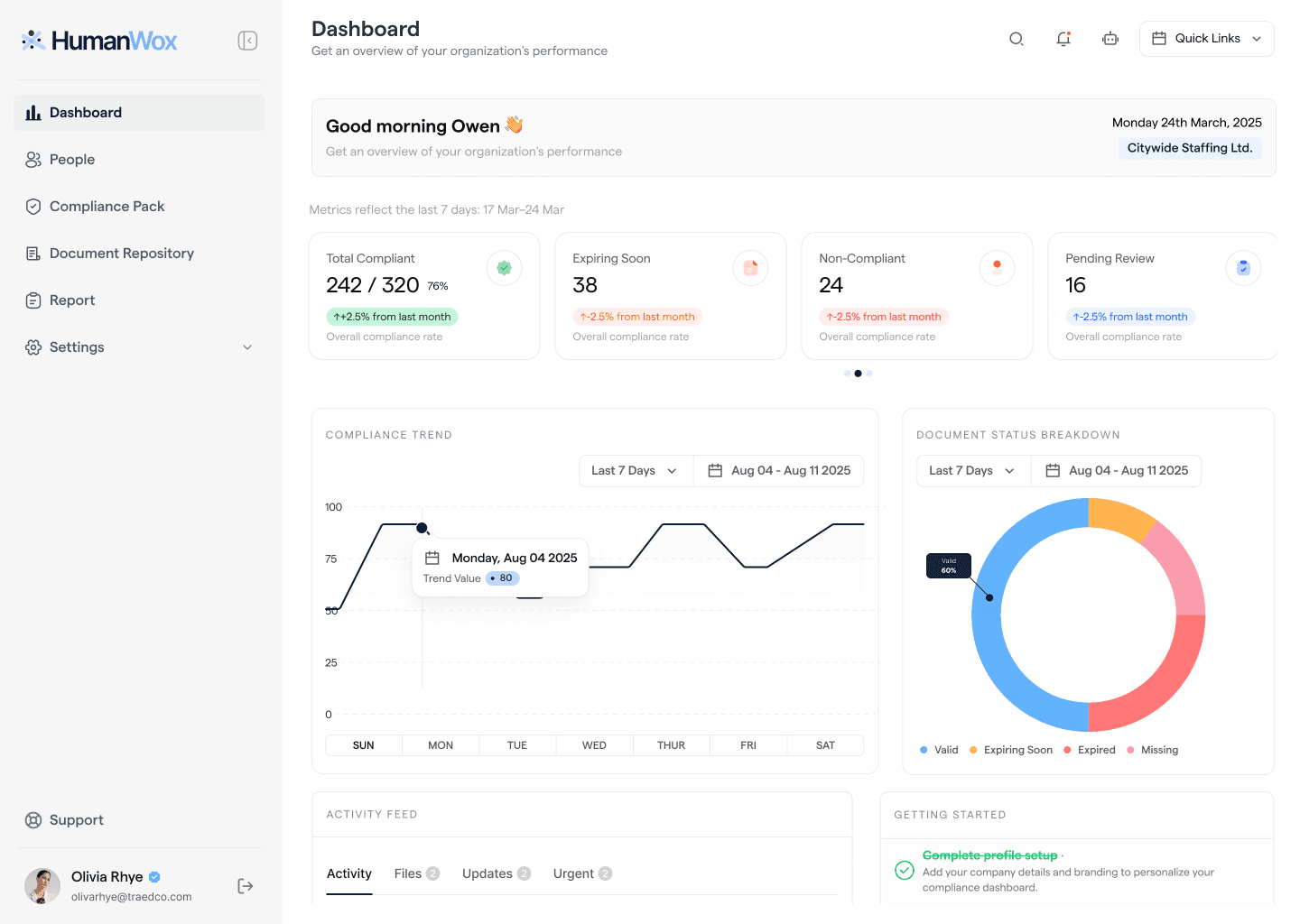This screenshot has width=1300, height=924.
Task: Click the completed profile setup check circle
Action: [x=905, y=870]
